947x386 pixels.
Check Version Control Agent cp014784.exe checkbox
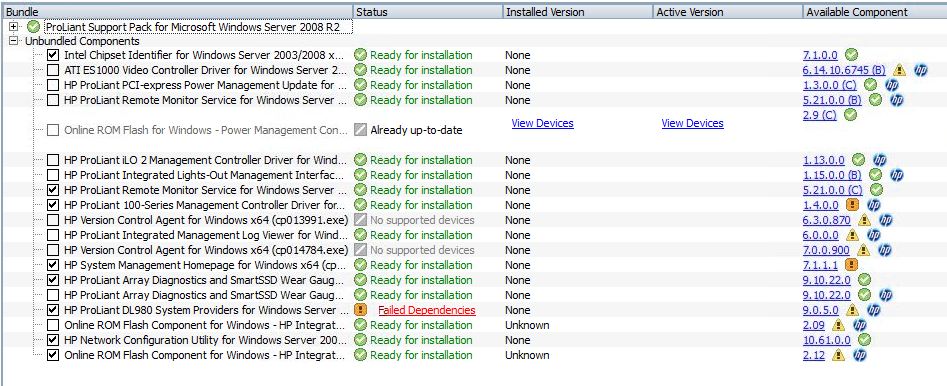pos(53,250)
